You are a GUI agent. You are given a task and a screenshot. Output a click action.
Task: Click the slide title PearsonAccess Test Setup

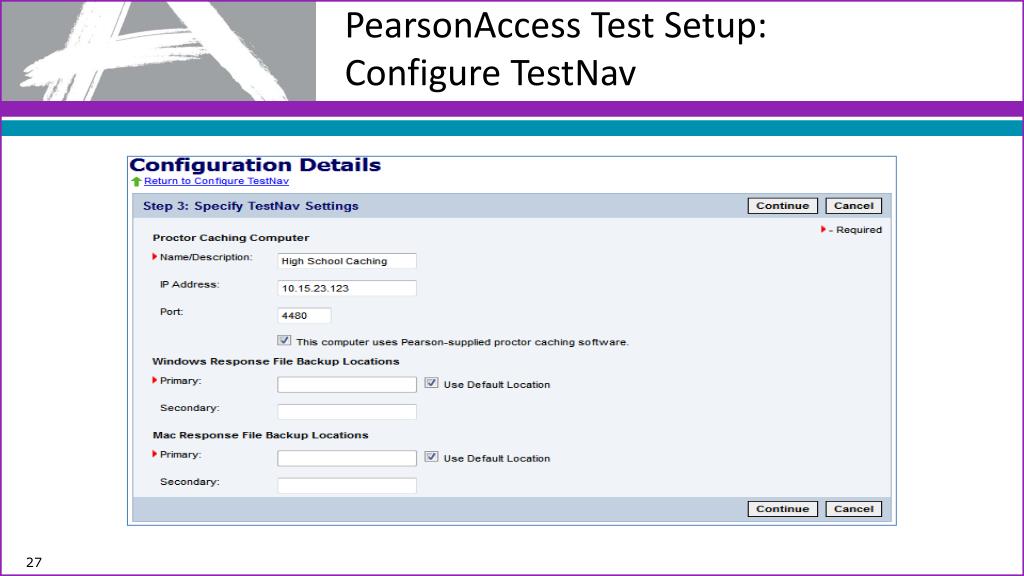556,26
